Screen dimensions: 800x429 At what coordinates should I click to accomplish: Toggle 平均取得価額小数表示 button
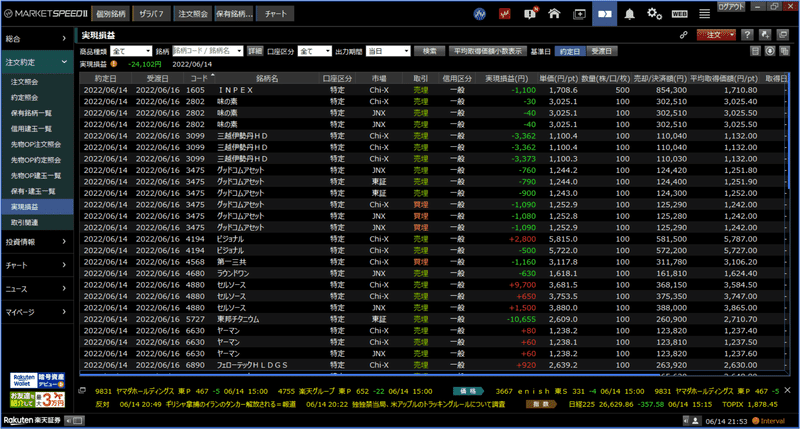pos(488,51)
